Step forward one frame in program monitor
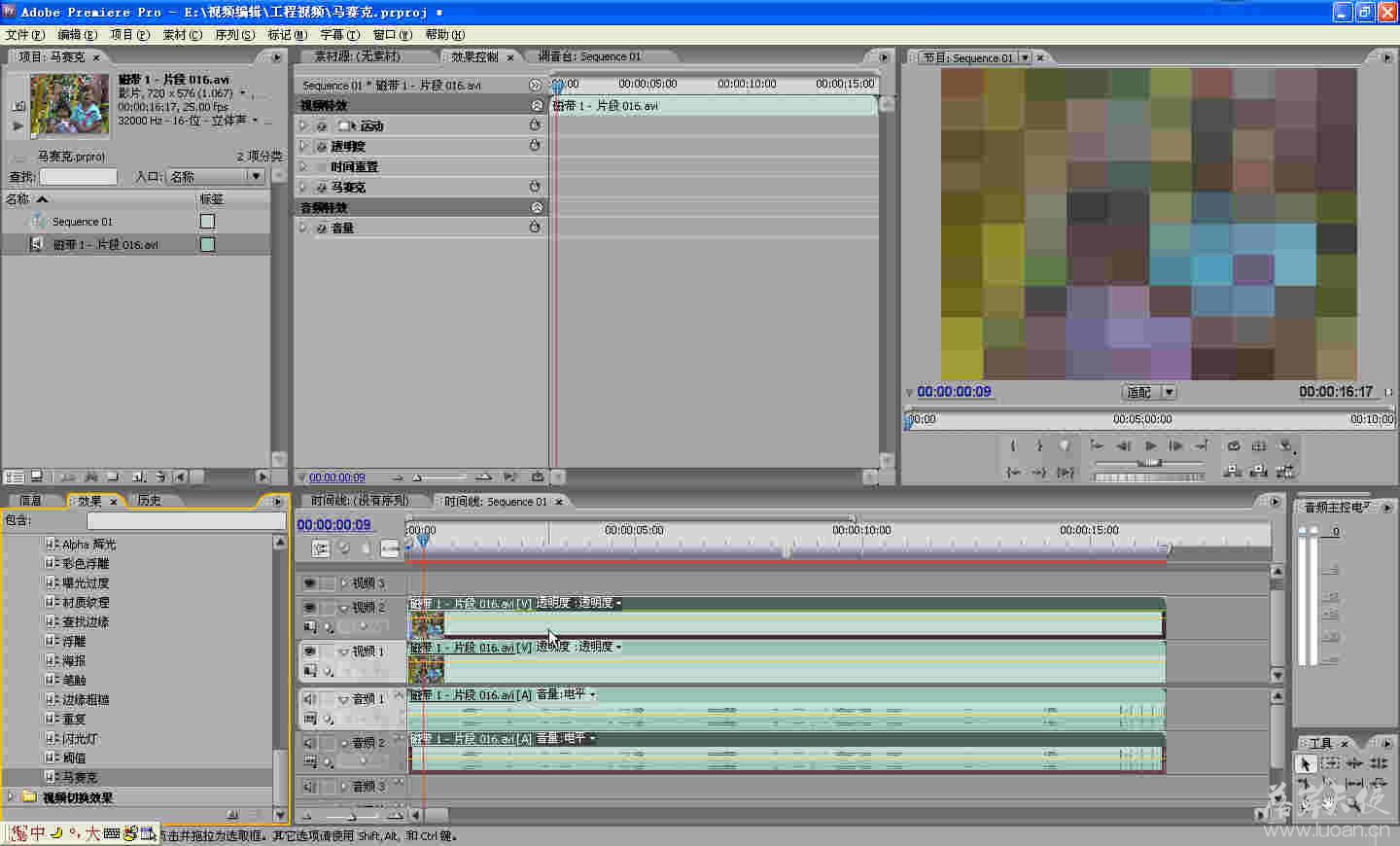The width and height of the screenshot is (1400, 846). point(1175,446)
